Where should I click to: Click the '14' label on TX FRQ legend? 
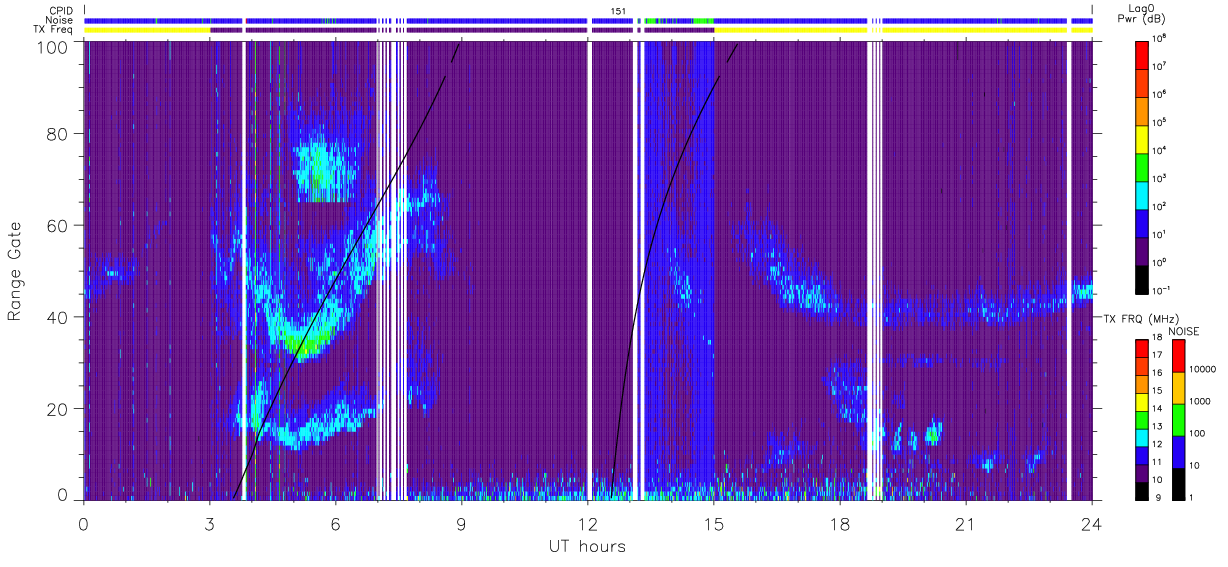point(1158,409)
